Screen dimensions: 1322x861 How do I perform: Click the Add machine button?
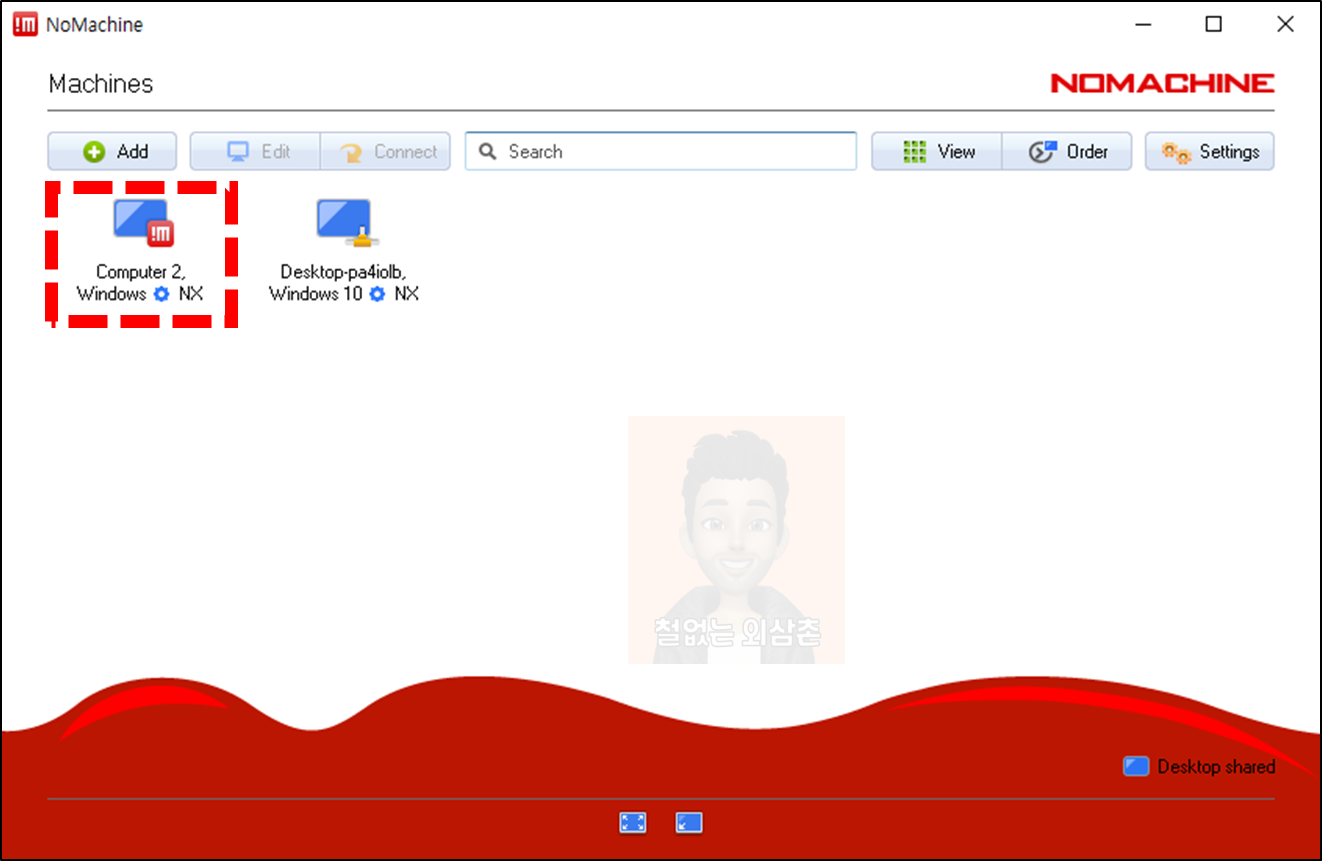point(112,152)
